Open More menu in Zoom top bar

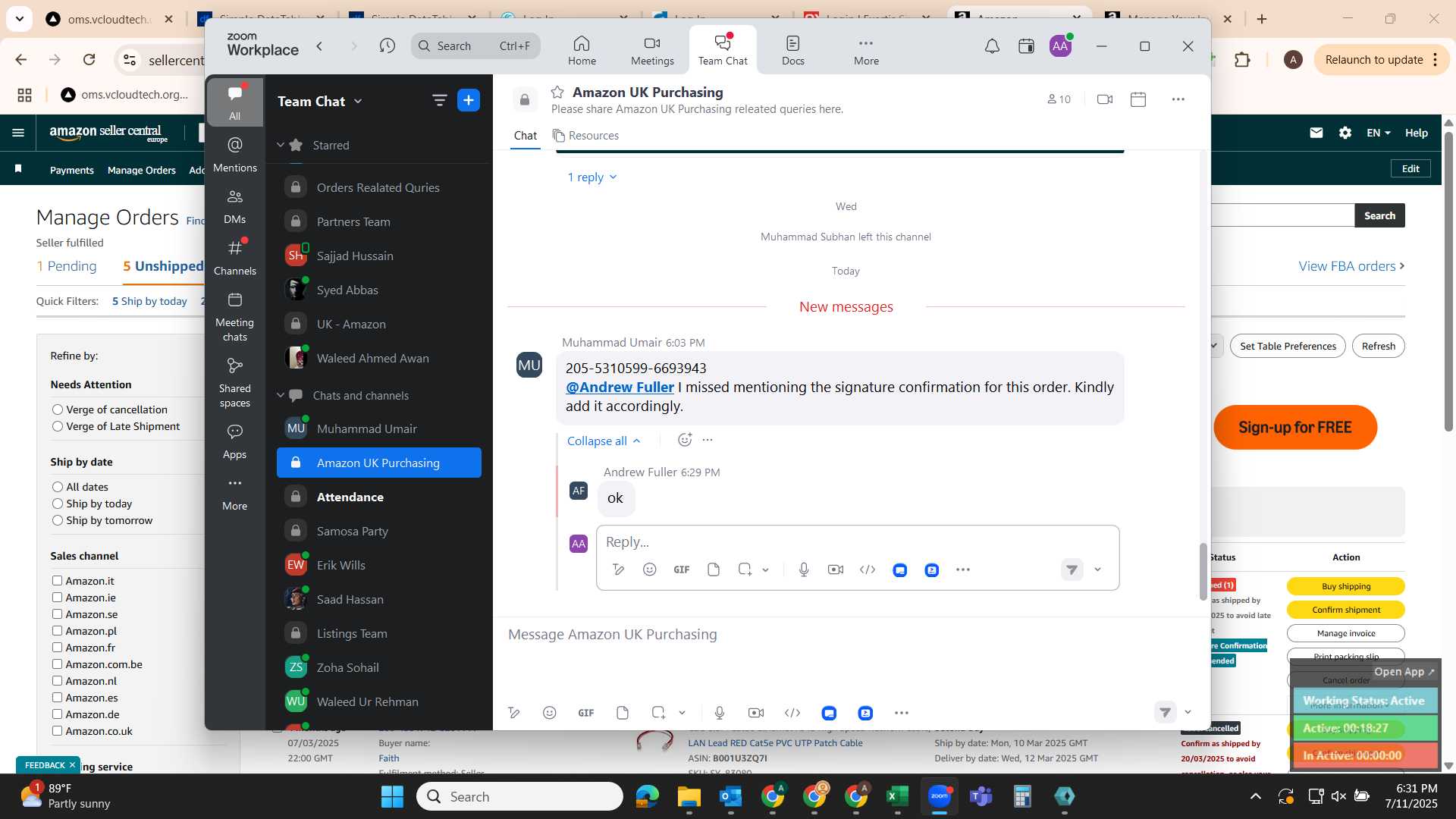[866, 50]
